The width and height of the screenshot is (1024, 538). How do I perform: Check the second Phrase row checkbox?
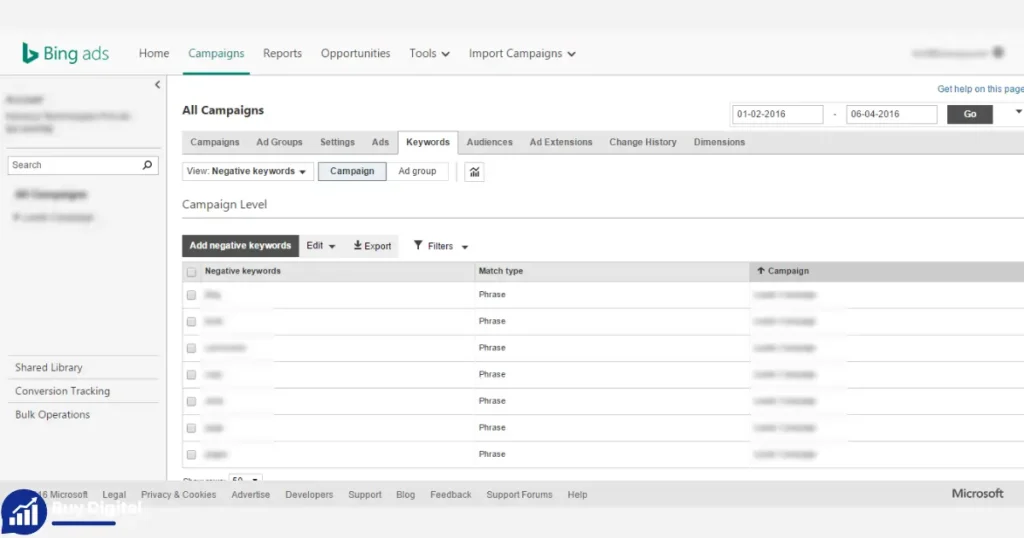click(x=191, y=322)
